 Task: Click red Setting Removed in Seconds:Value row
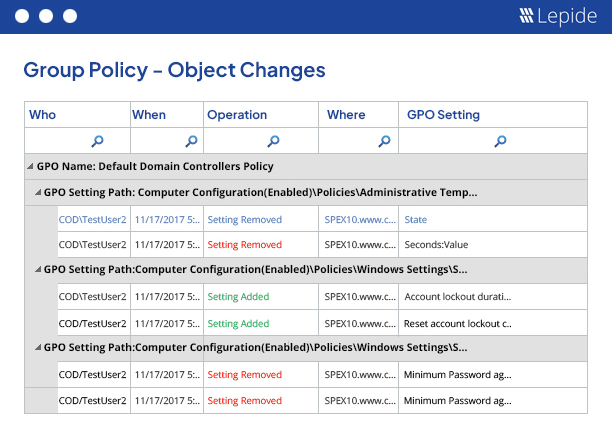(x=245, y=245)
